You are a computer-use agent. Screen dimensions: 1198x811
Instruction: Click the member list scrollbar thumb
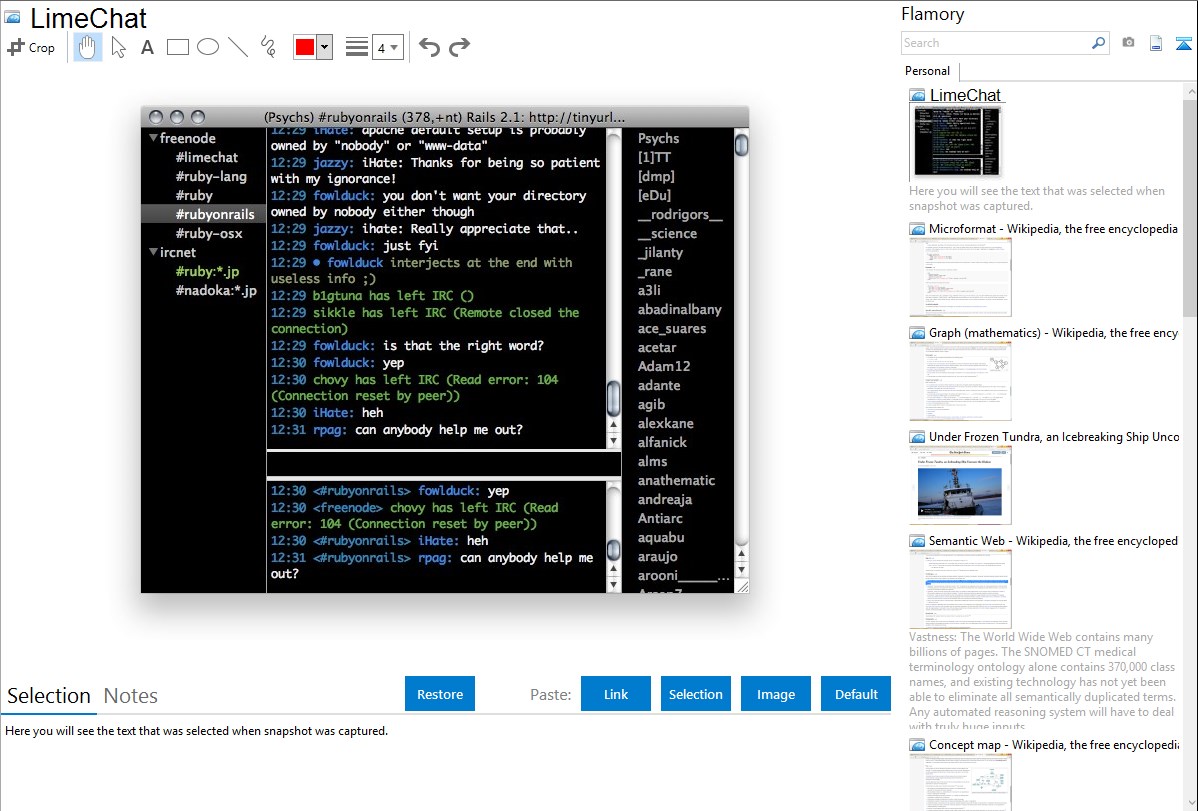pos(741,144)
